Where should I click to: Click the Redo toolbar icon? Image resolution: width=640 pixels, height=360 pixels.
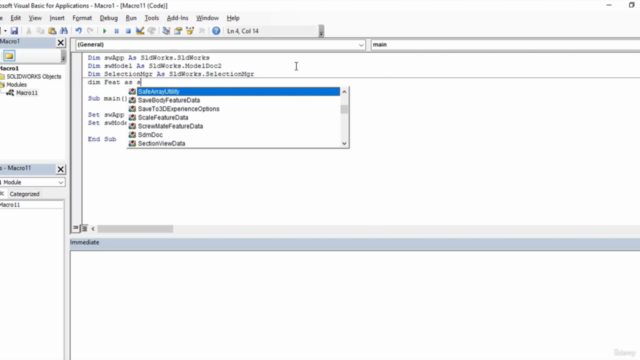point(90,31)
